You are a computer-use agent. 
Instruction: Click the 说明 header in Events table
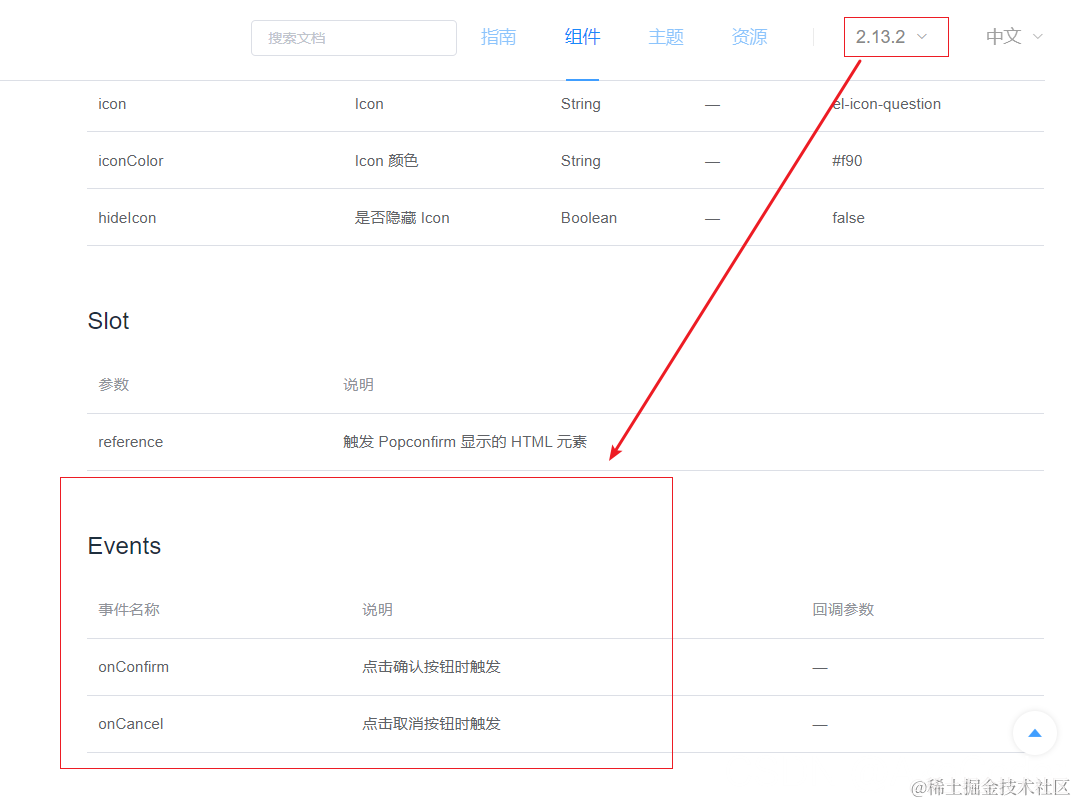(x=377, y=610)
